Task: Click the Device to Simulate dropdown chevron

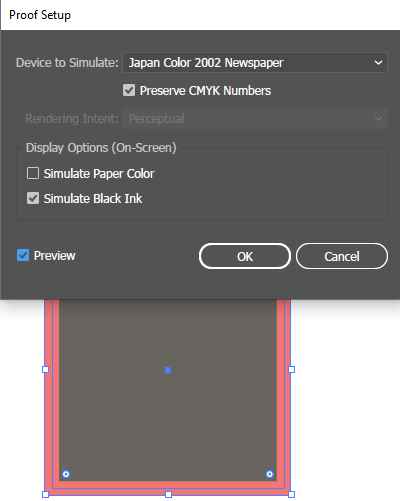Action: [x=378, y=63]
